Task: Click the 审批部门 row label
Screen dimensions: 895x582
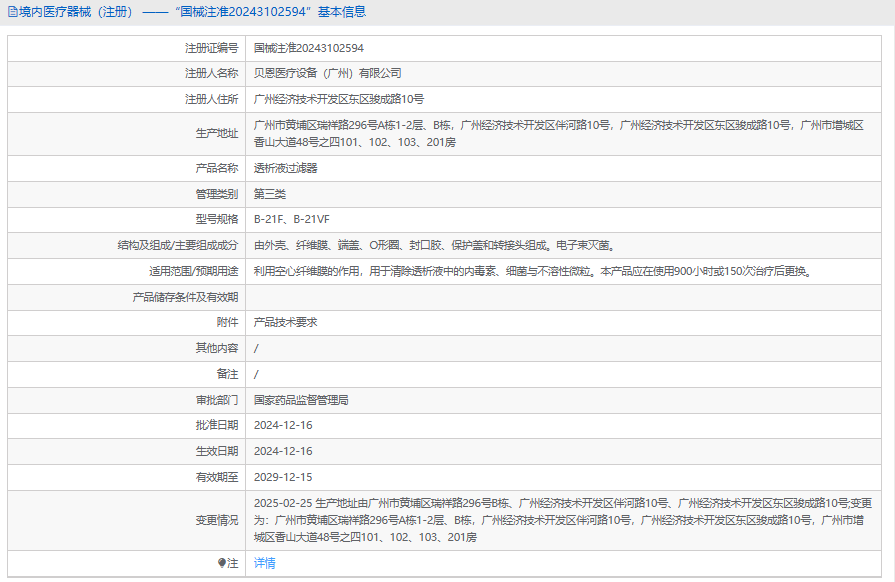Action: point(217,400)
